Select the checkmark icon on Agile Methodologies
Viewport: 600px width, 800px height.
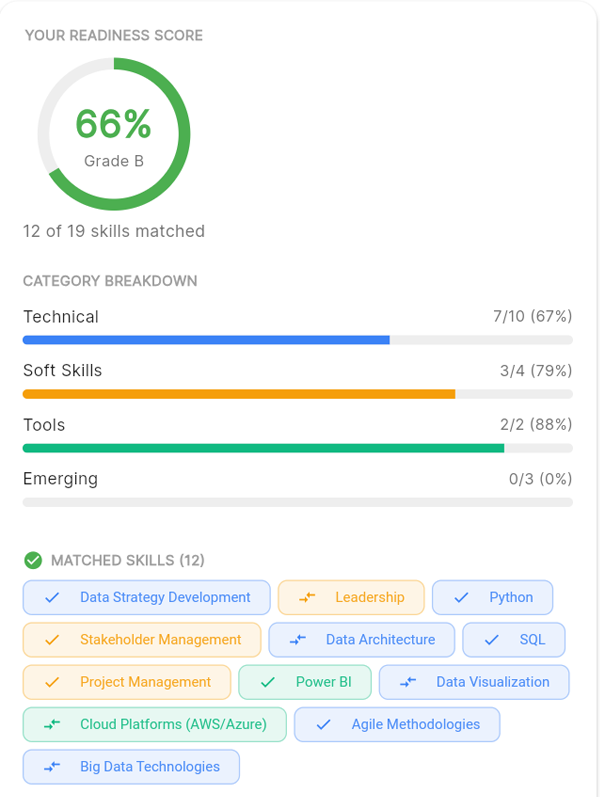point(322,723)
